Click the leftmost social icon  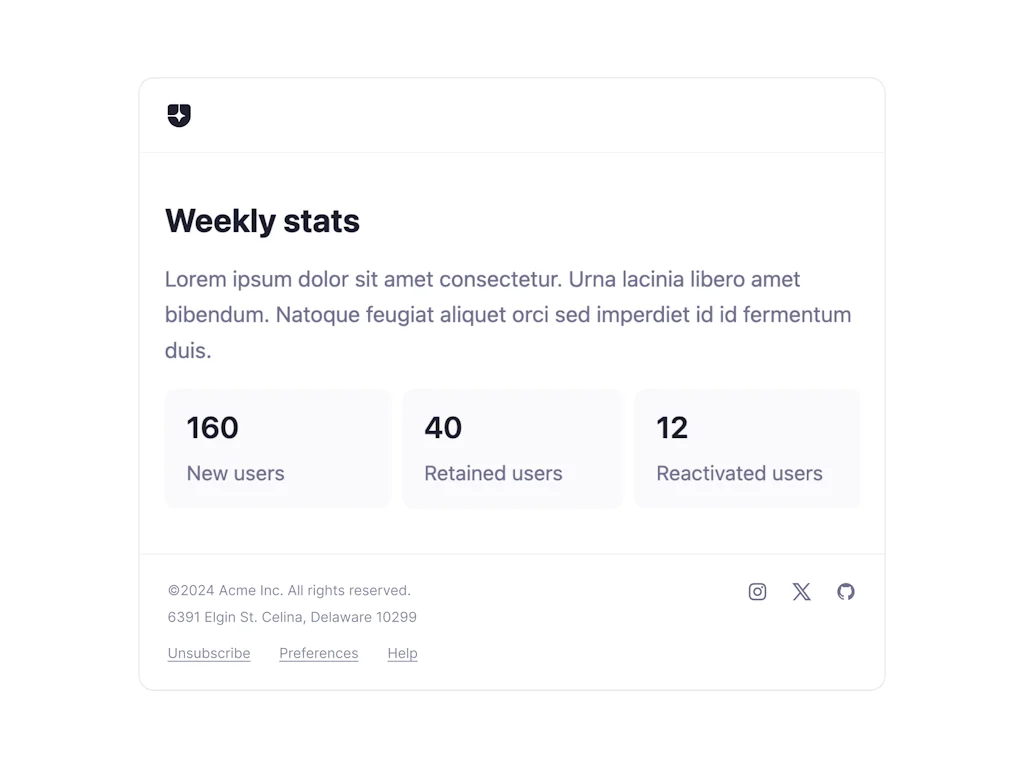(757, 591)
